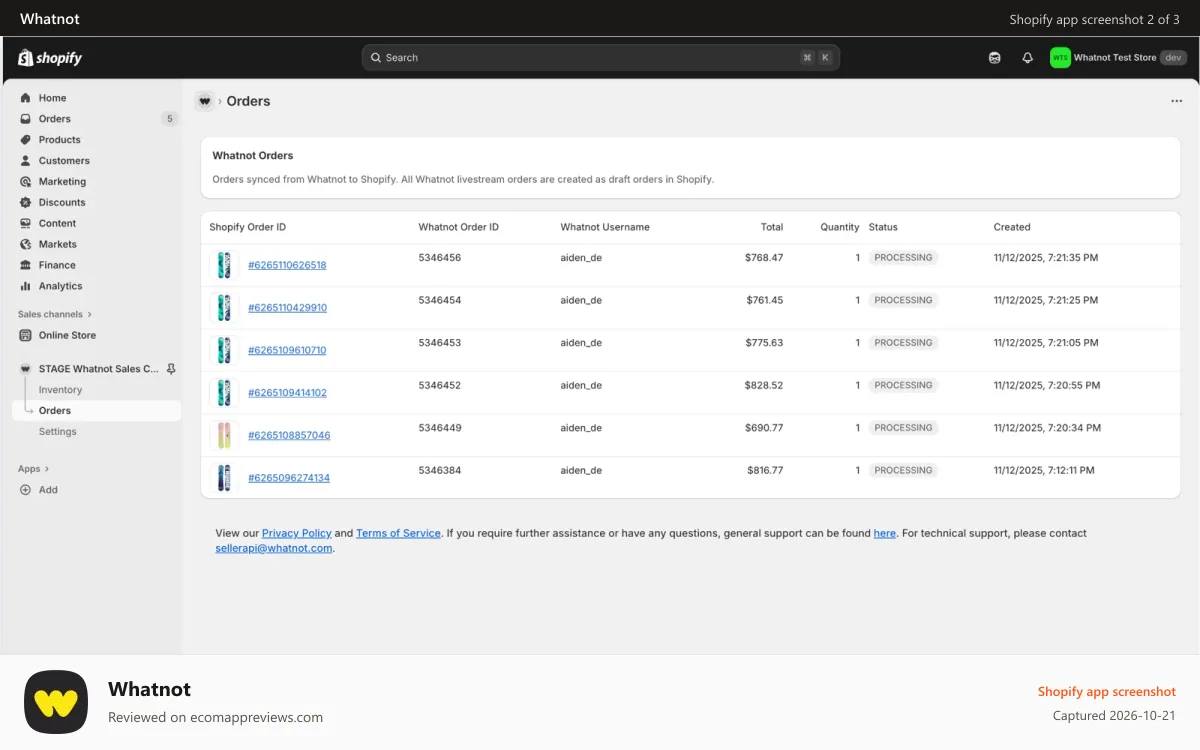Click the Finance bank icon
The image size is (1200, 750).
click(x=26, y=266)
